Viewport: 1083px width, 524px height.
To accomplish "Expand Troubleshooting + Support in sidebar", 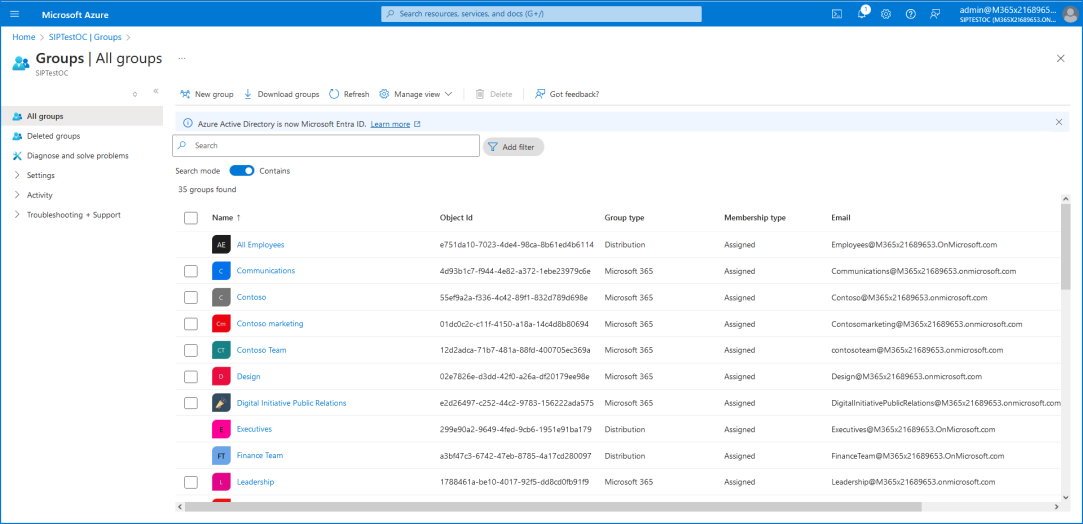I will coord(73,215).
